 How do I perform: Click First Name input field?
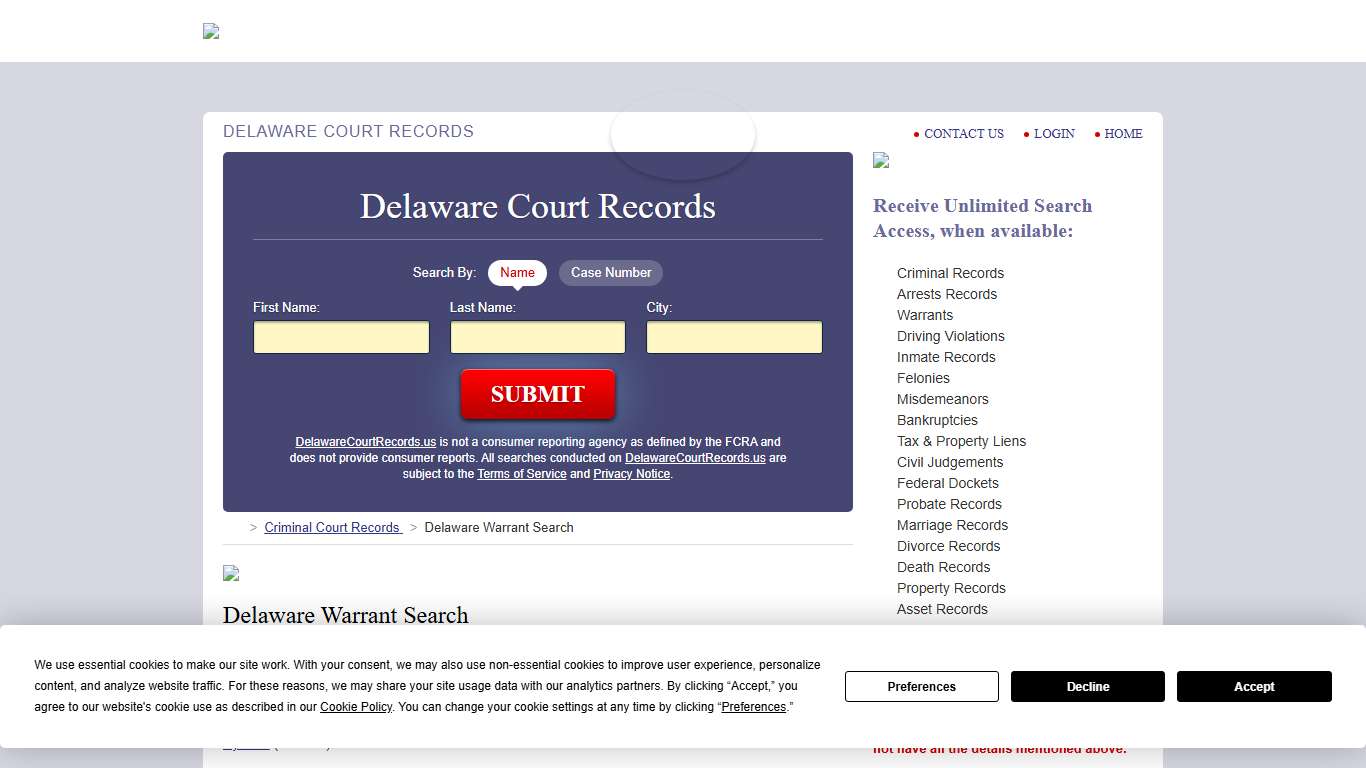click(x=340, y=337)
